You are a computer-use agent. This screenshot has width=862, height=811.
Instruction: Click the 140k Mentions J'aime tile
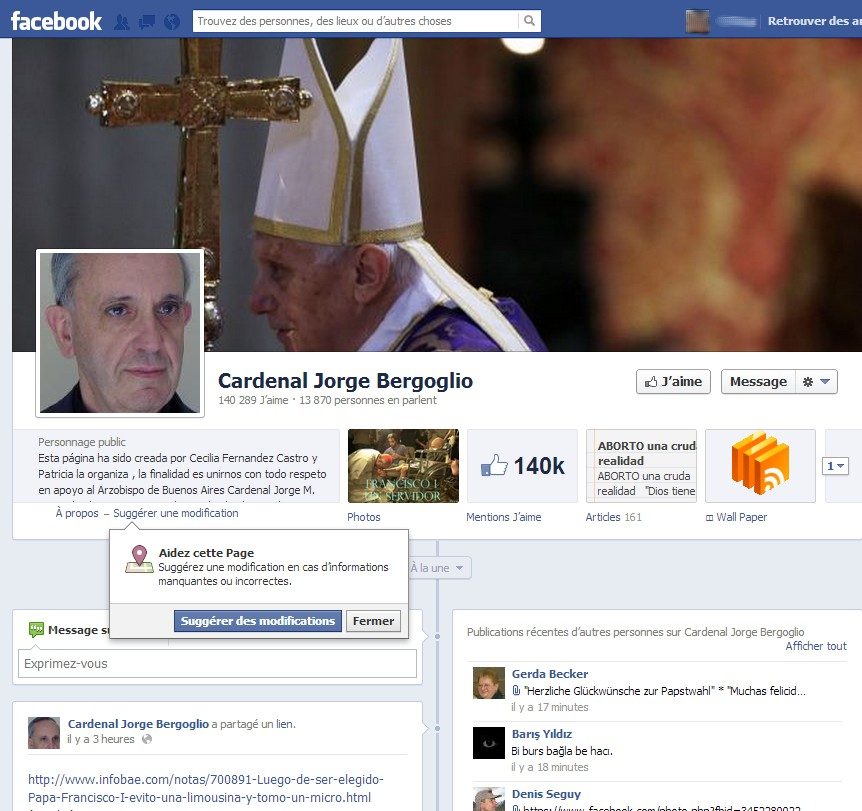[x=522, y=466]
